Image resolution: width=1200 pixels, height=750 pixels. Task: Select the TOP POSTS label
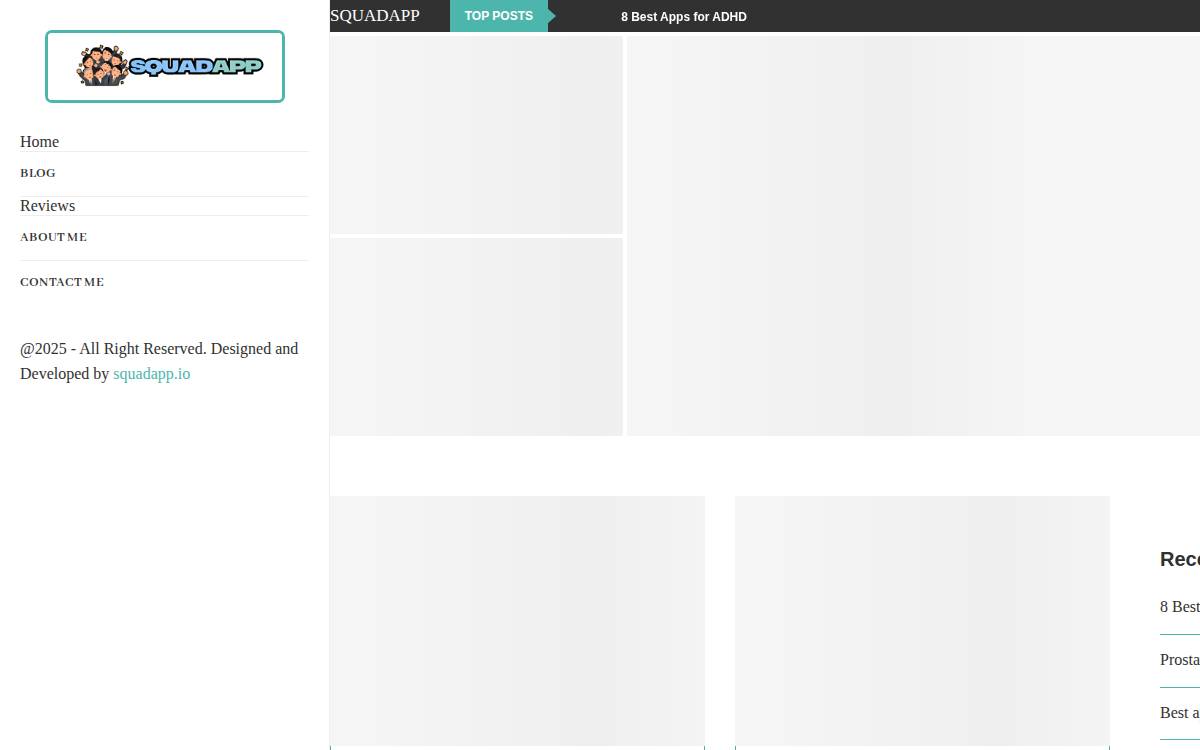(x=499, y=16)
